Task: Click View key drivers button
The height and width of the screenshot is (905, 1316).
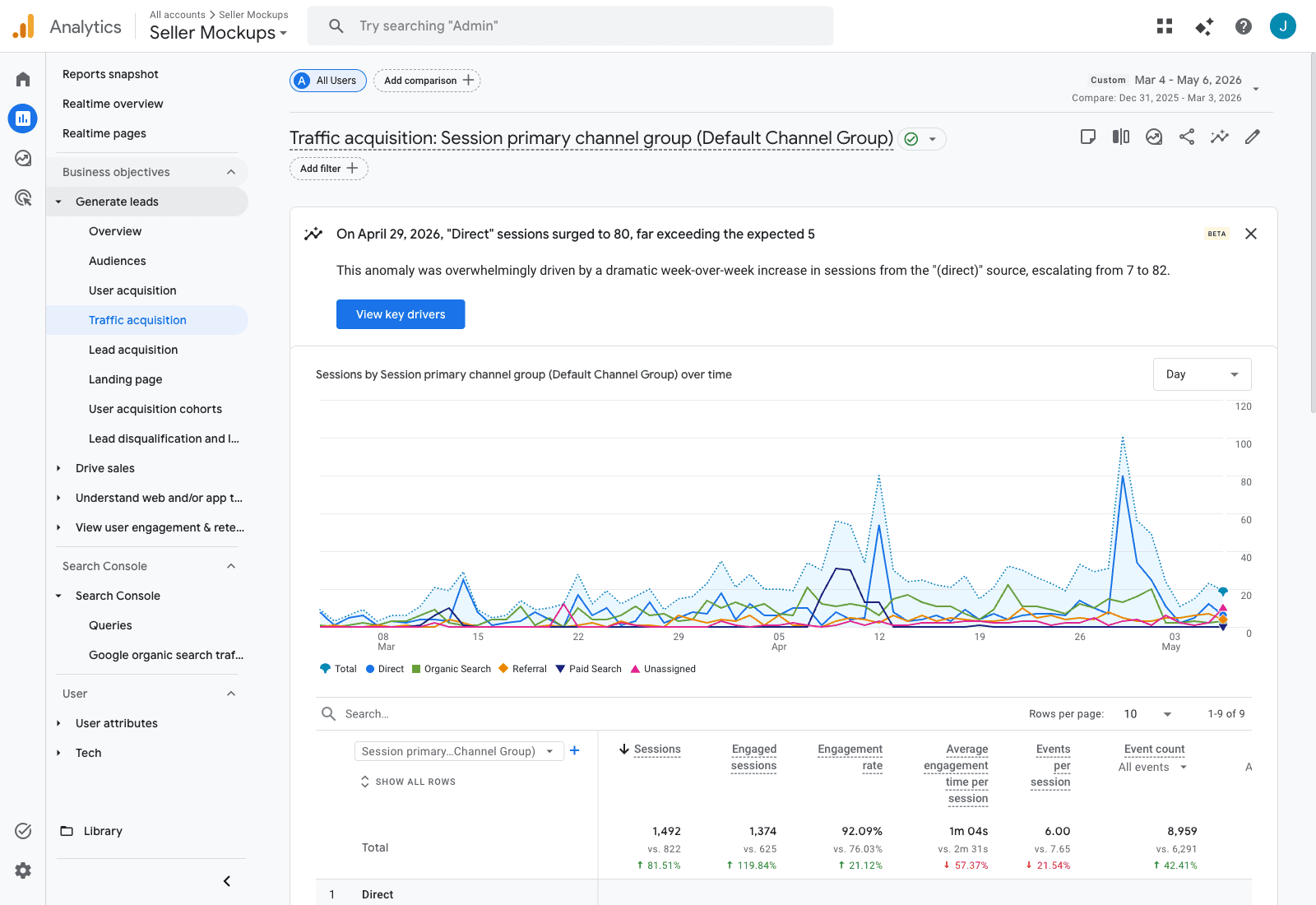Action: (x=401, y=314)
